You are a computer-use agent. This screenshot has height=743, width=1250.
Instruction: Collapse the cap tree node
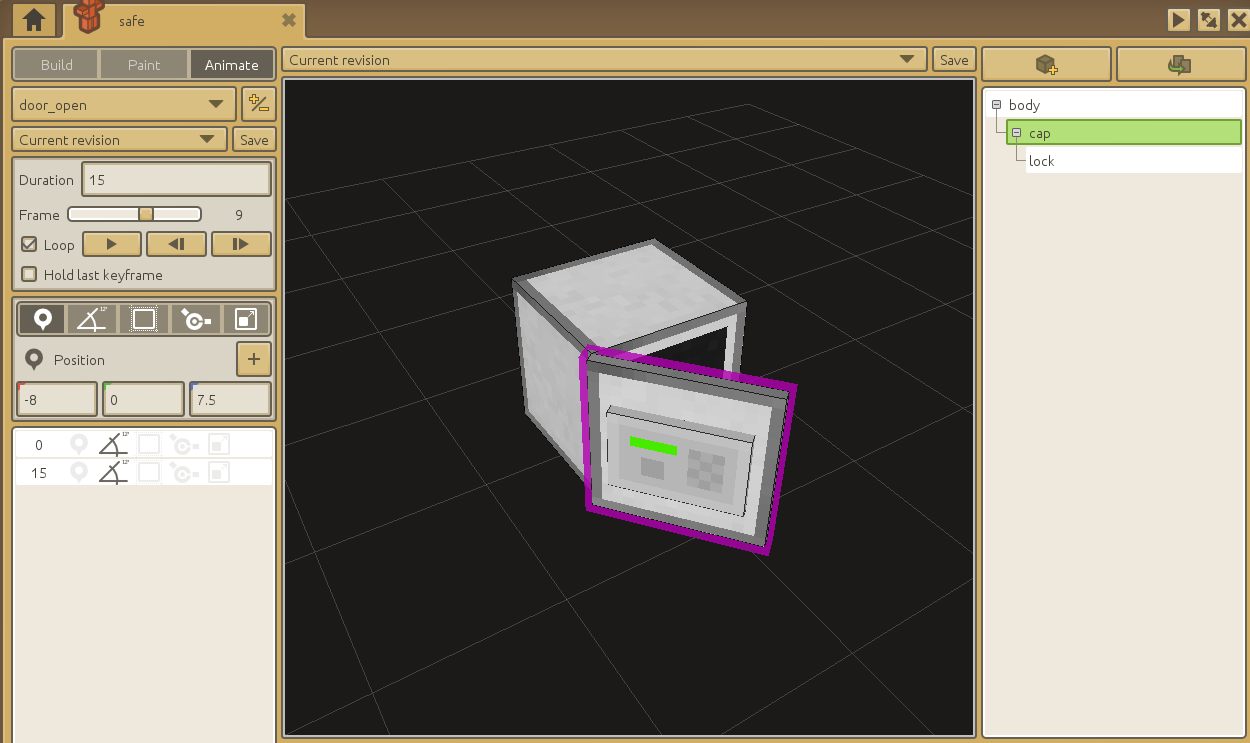click(x=1016, y=133)
